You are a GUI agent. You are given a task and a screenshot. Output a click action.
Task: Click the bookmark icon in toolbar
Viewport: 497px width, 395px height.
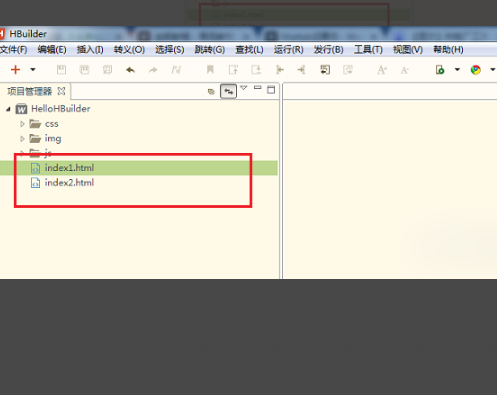point(210,70)
